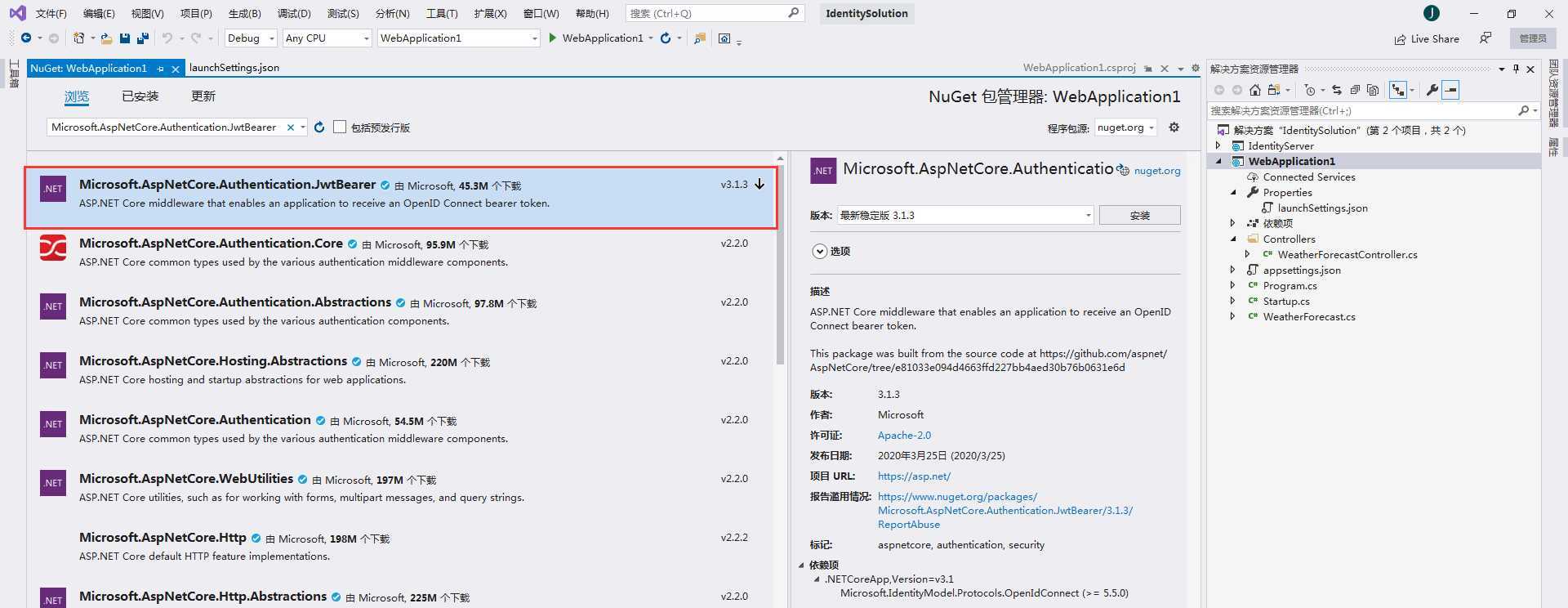
Task: Click Switch Views icon in Solution Explorer
Action: tap(1274, 90)
